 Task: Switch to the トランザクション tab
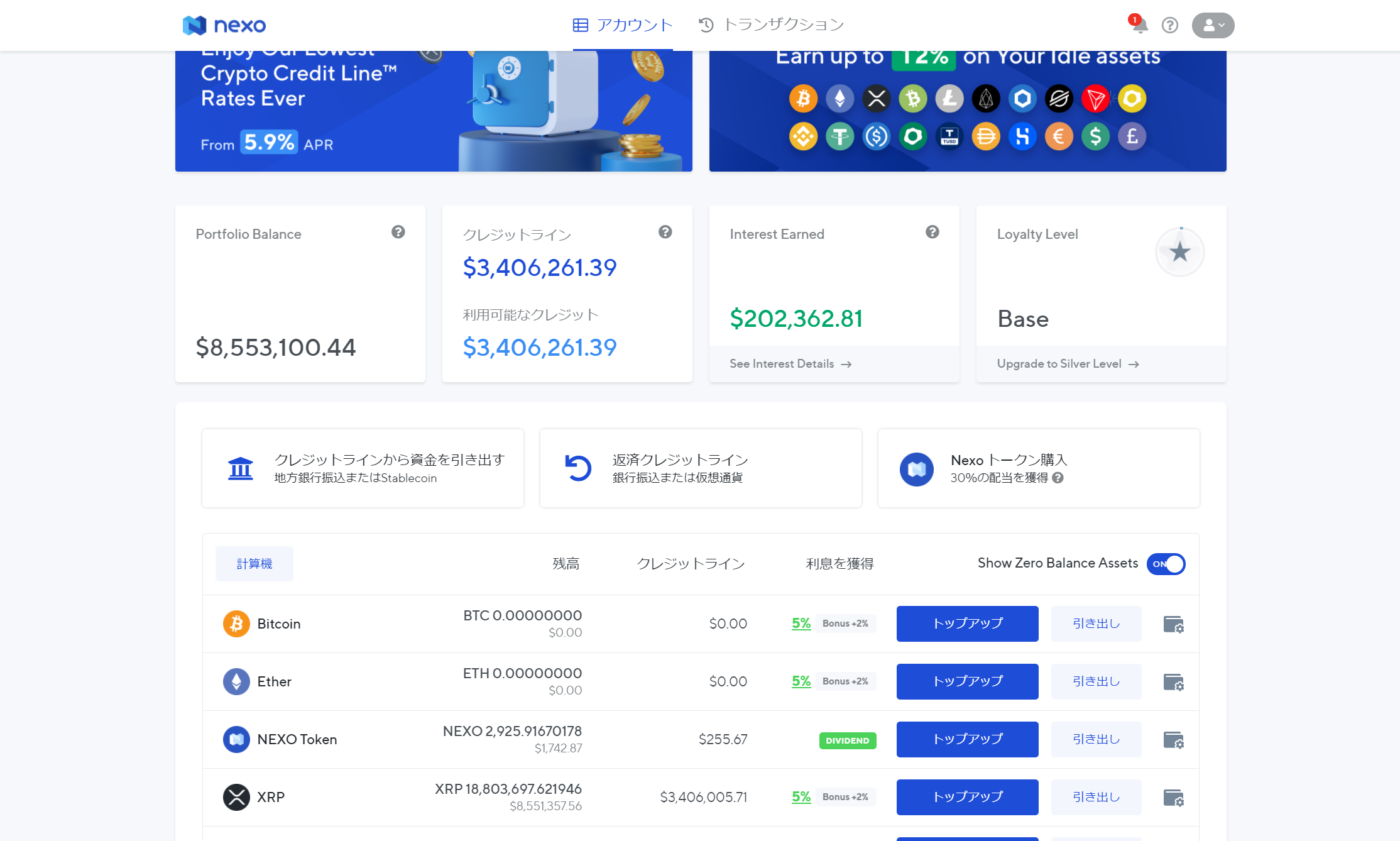click(x=772, y=25)
